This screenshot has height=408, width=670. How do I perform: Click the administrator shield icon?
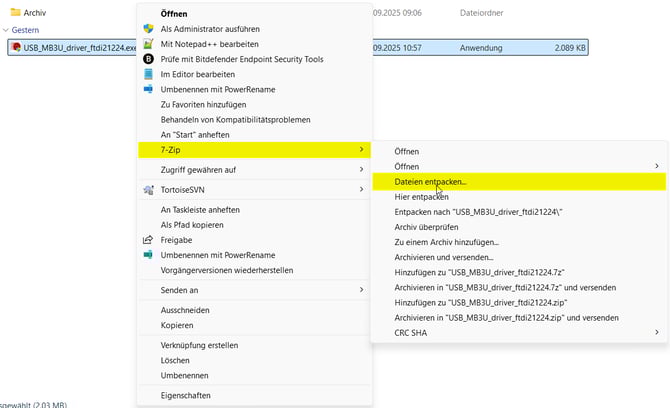point(148,29)
